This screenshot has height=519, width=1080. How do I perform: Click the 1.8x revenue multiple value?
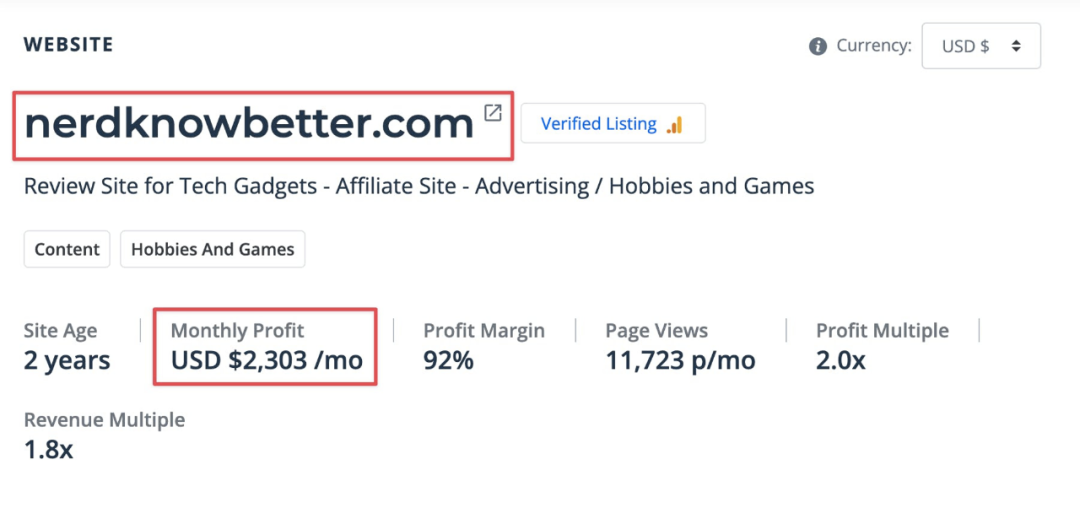(x=48, y=450)
